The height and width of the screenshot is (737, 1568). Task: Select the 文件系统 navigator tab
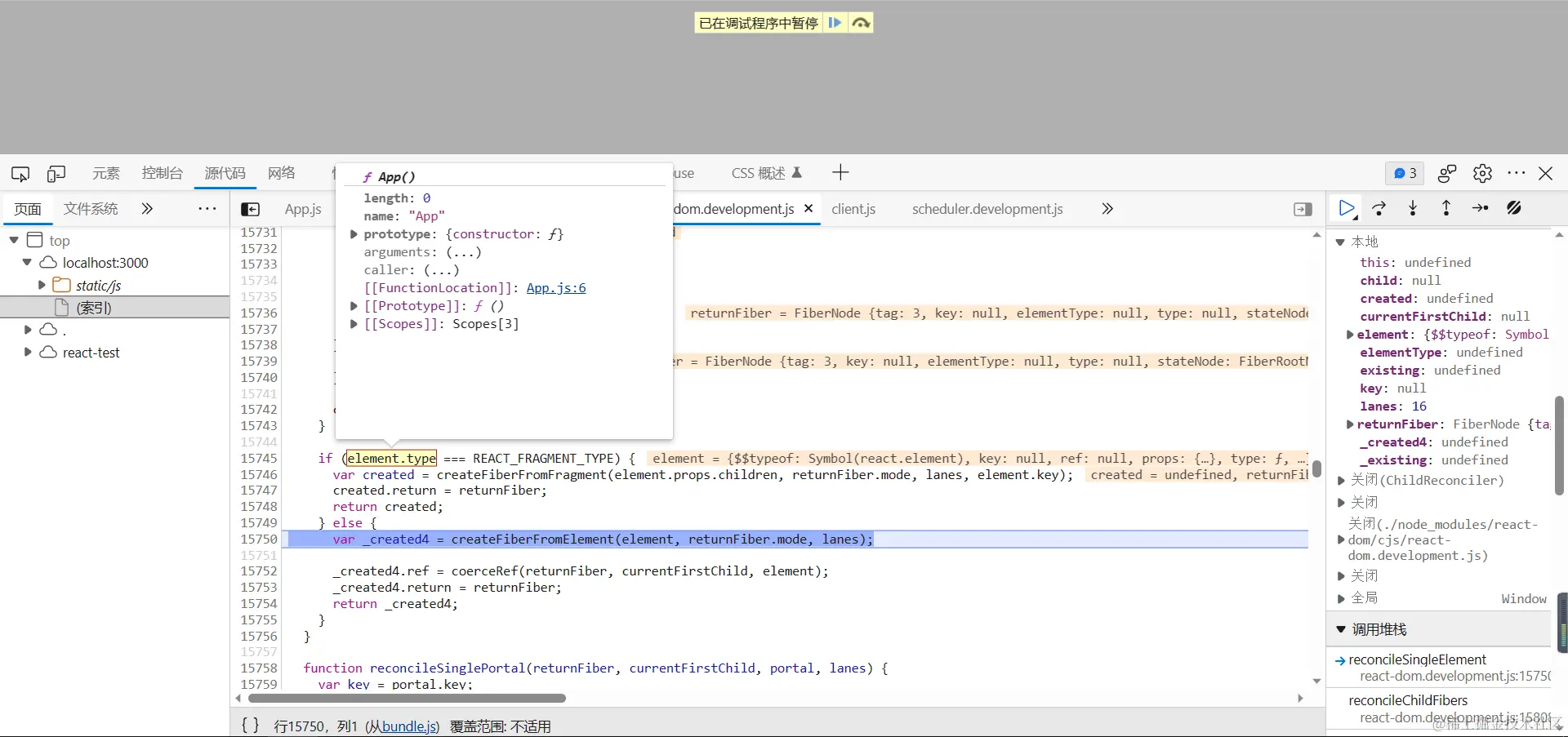point(91,209)
